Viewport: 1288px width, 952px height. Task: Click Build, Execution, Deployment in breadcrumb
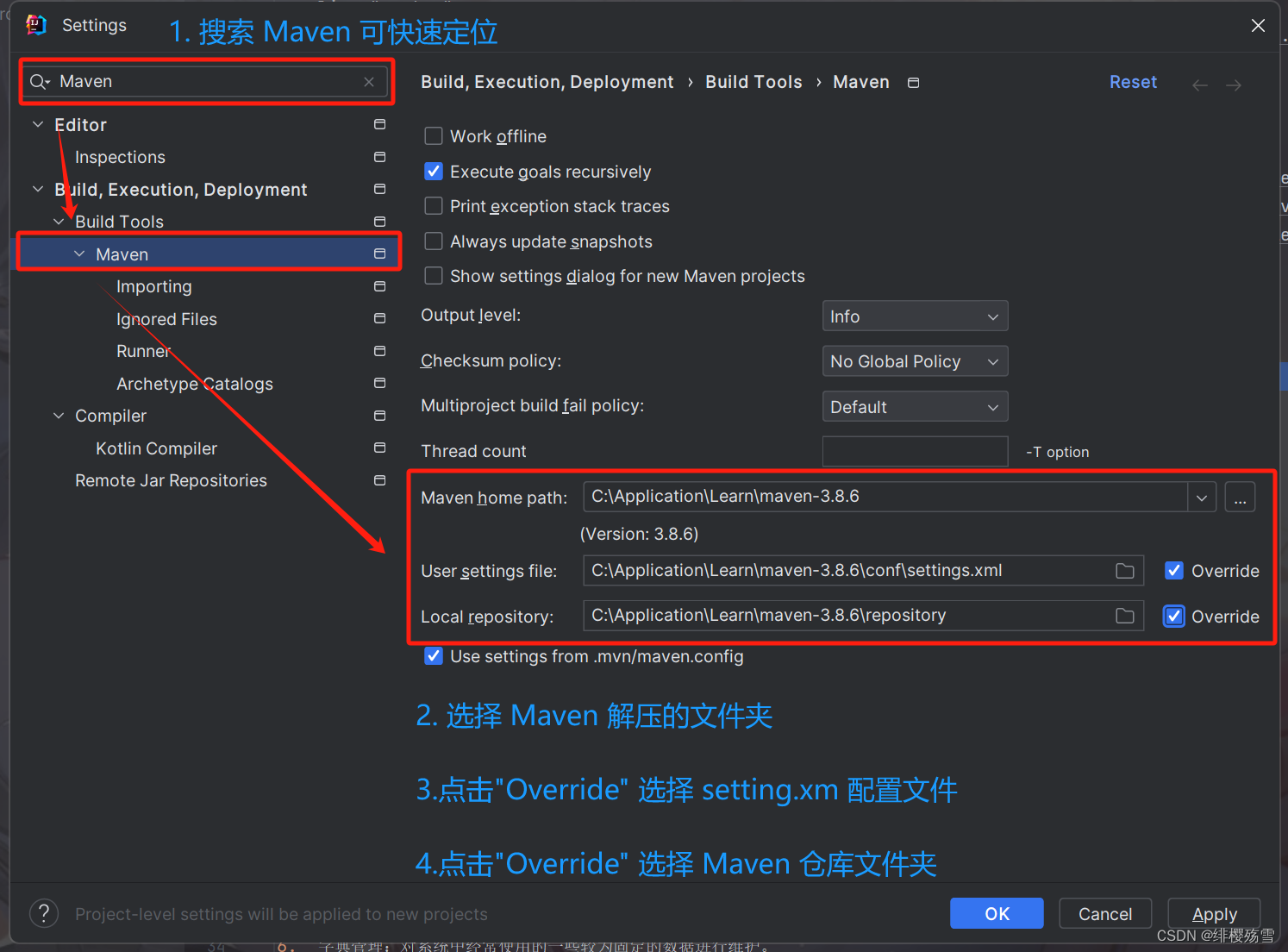coord(547,82)
